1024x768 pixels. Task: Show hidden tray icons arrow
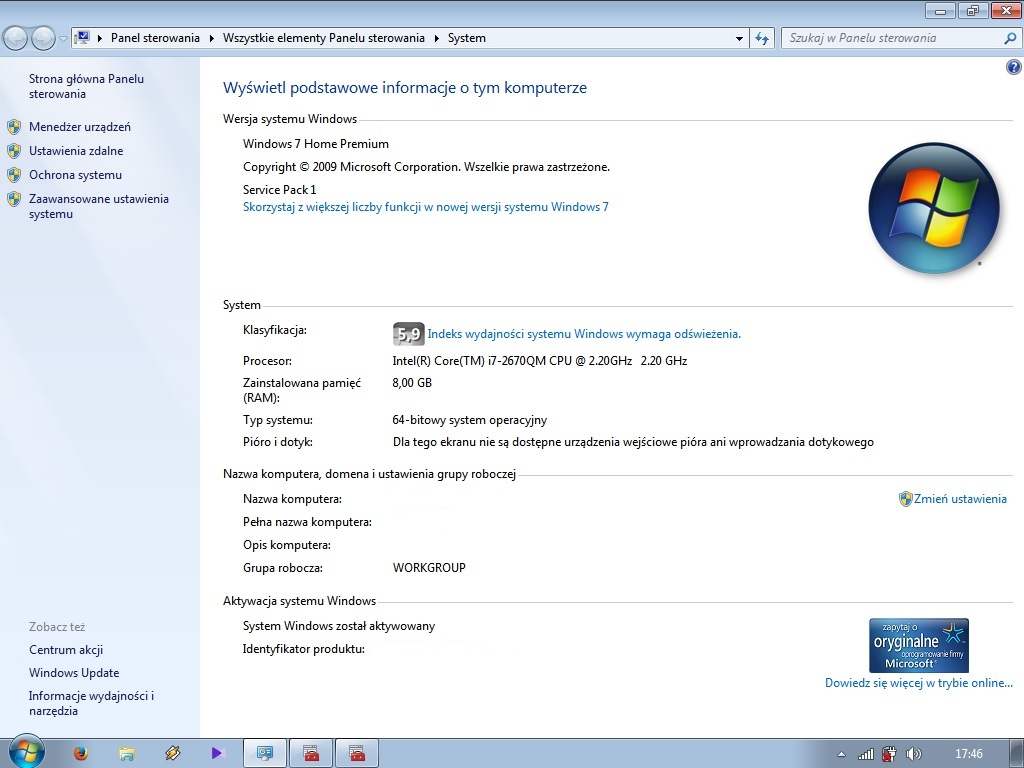click(841, 754)
